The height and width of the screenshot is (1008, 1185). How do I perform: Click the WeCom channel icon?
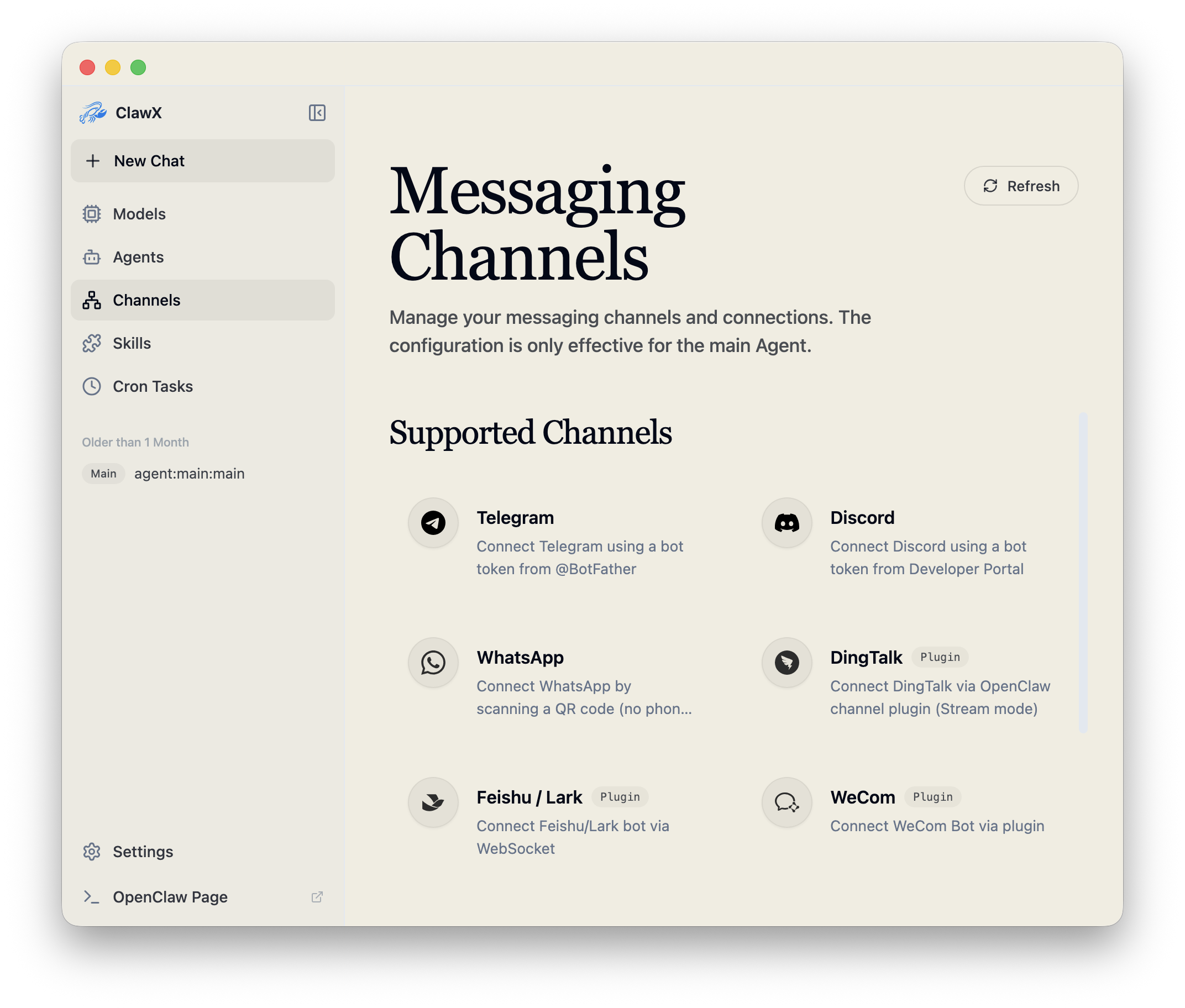point(786,802)
